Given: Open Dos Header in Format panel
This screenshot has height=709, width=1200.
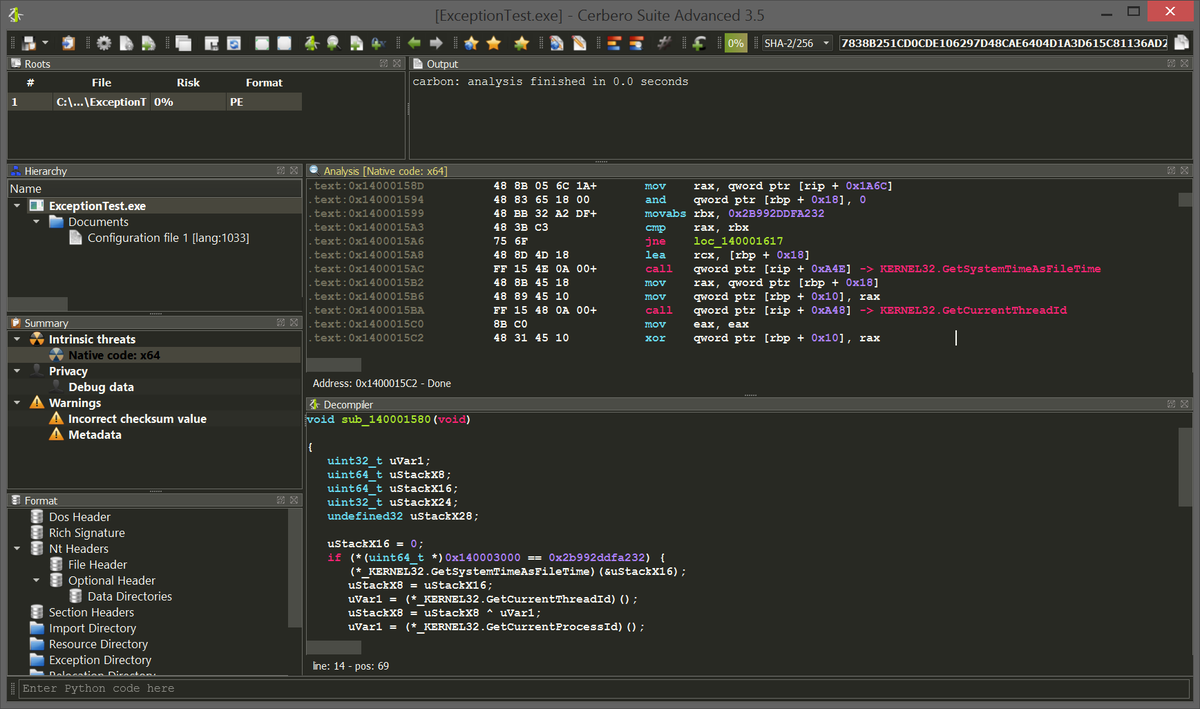Looking at the screenshot, I should click(x=80, y=517).
